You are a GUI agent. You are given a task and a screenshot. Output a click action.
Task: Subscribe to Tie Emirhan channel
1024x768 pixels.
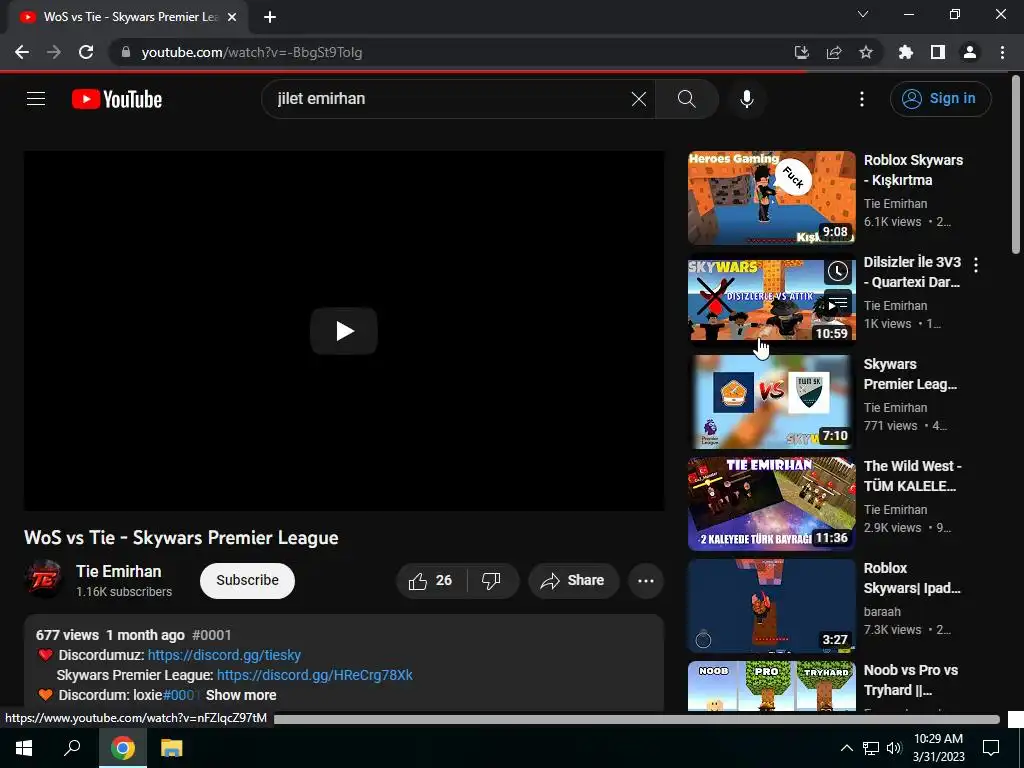tap(248, 581)
